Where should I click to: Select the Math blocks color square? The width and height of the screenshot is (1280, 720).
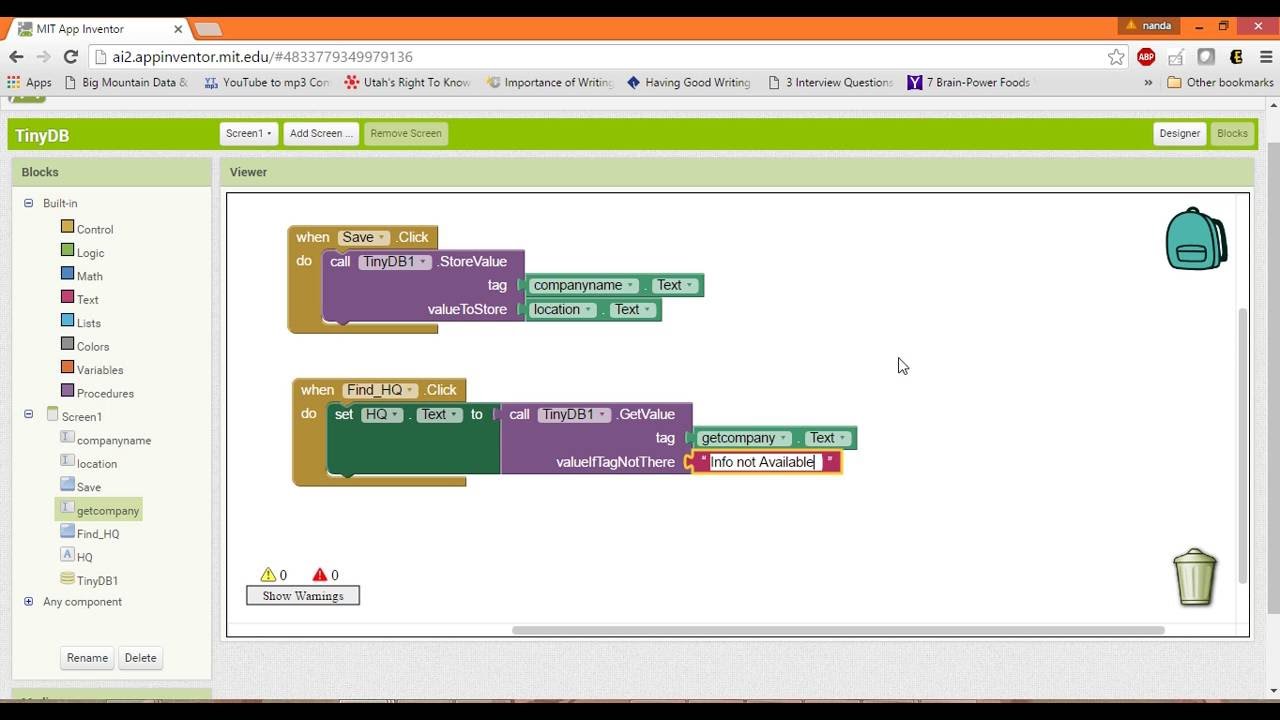coord(68,274)
